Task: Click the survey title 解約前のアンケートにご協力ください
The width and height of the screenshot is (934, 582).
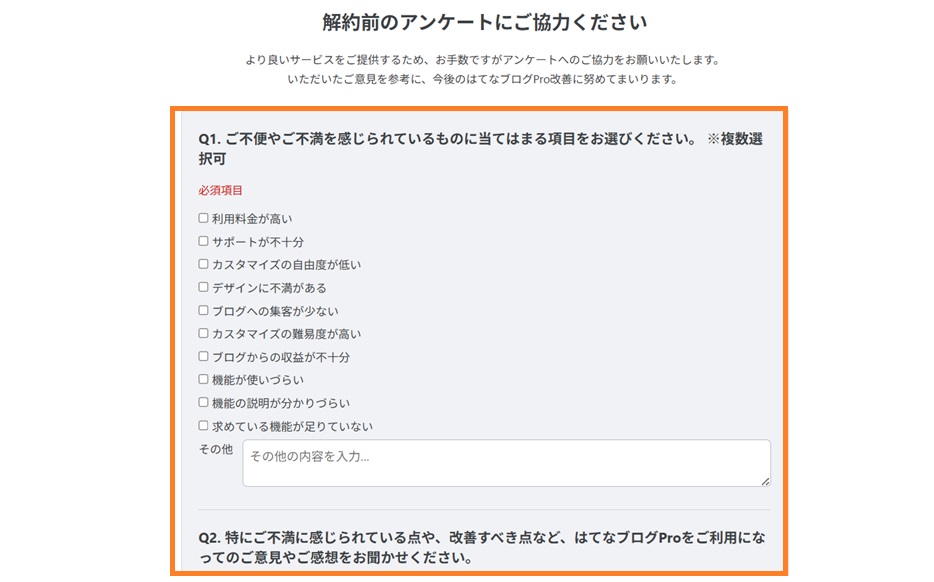Action: (467, 19)
